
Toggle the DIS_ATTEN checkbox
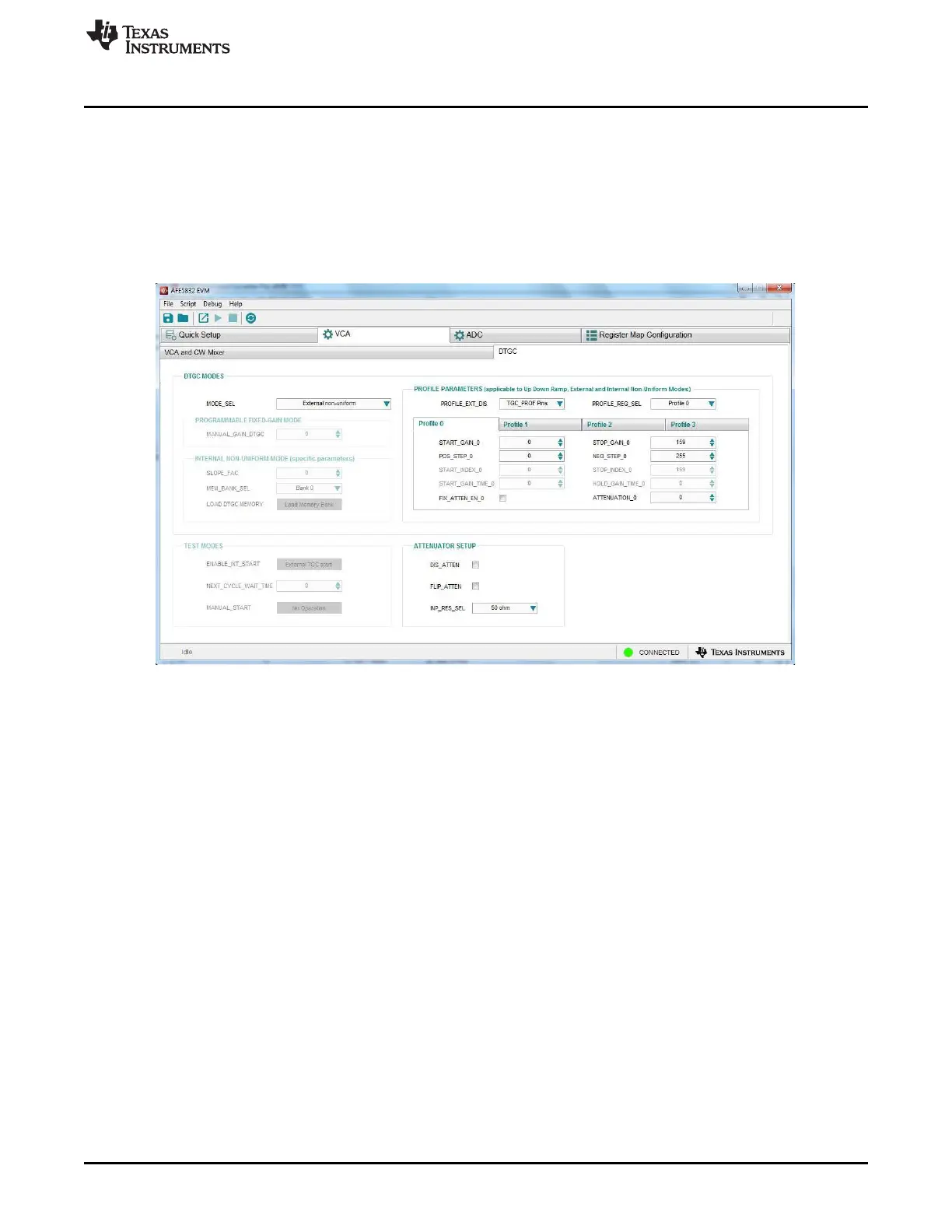[x=475, y=565]
